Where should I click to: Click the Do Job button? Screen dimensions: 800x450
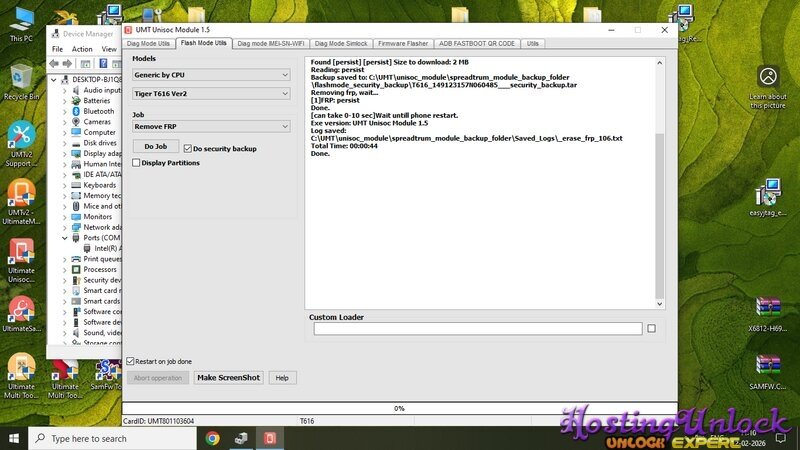coord(155,147)
